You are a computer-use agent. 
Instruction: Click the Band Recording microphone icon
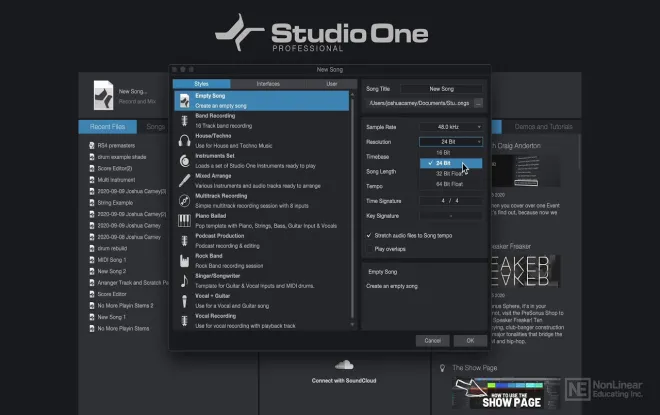(184, 121)
